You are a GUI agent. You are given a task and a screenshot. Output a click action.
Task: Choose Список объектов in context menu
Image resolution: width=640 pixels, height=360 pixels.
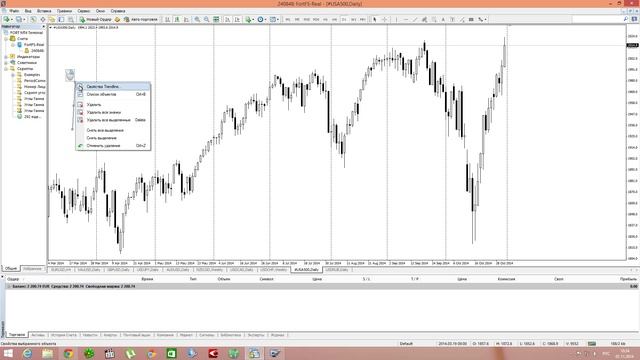[x=113, y=94]
